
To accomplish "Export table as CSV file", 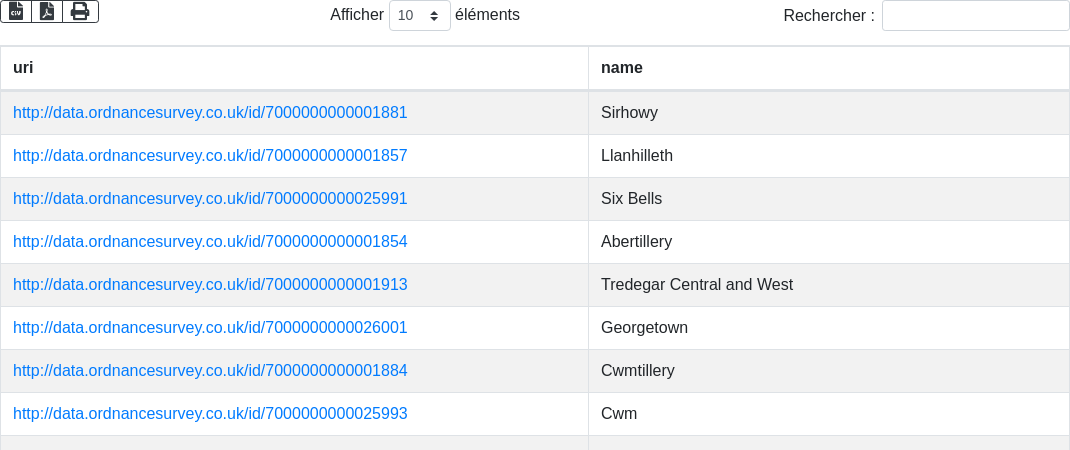I will point(16,11).
